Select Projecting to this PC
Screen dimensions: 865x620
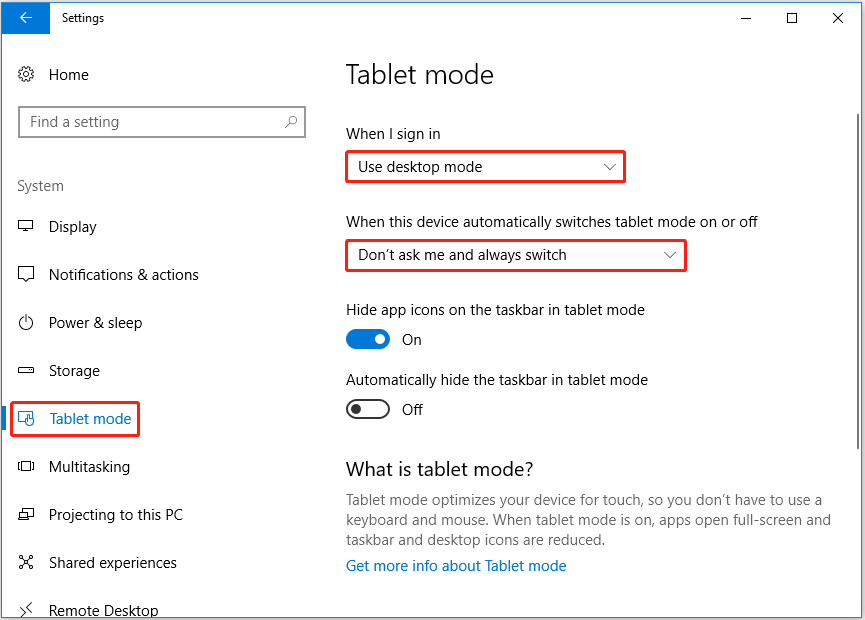(27, 515)
